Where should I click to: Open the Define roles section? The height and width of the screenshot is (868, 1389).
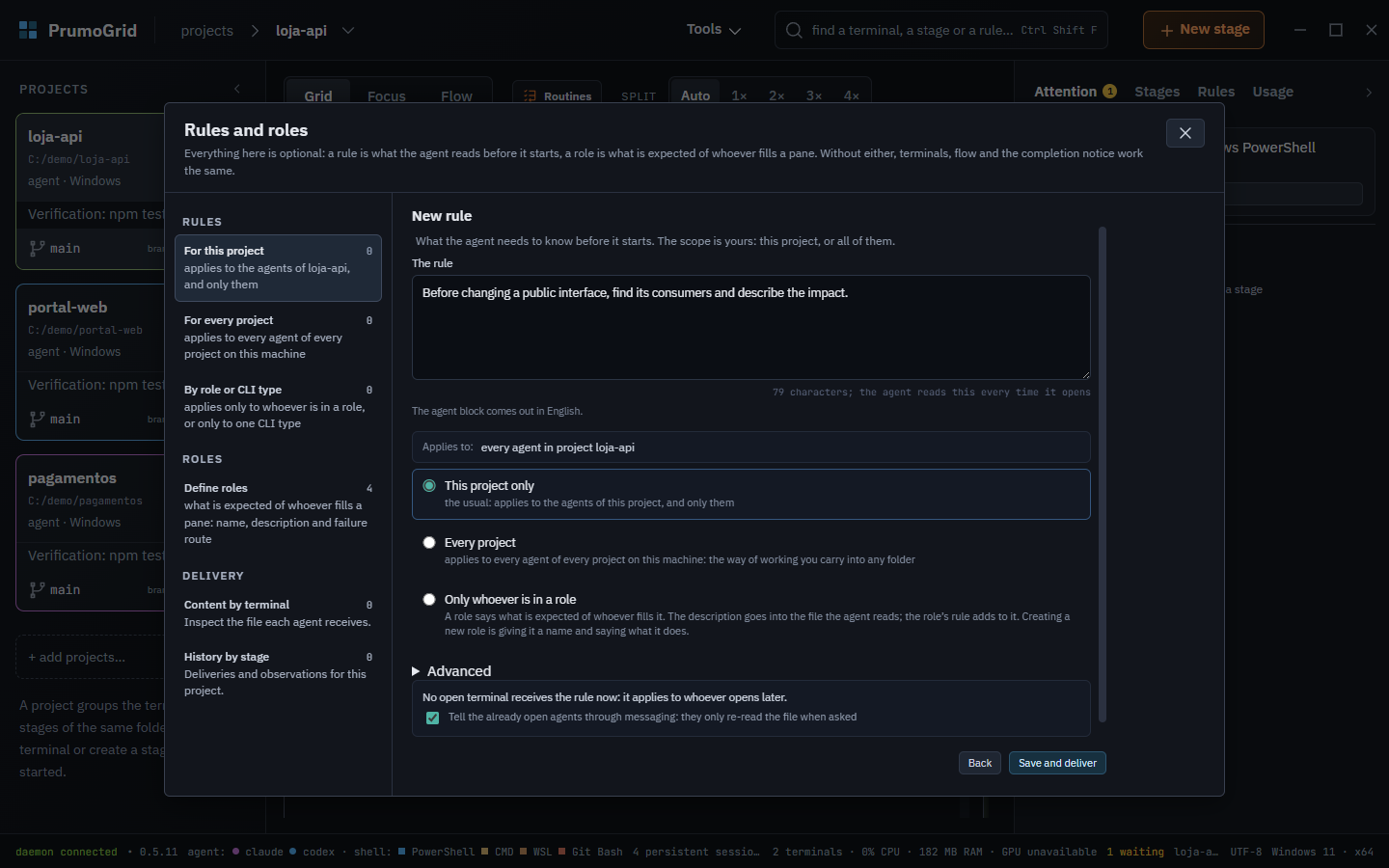pyautogui.click(x=278, y=513)
